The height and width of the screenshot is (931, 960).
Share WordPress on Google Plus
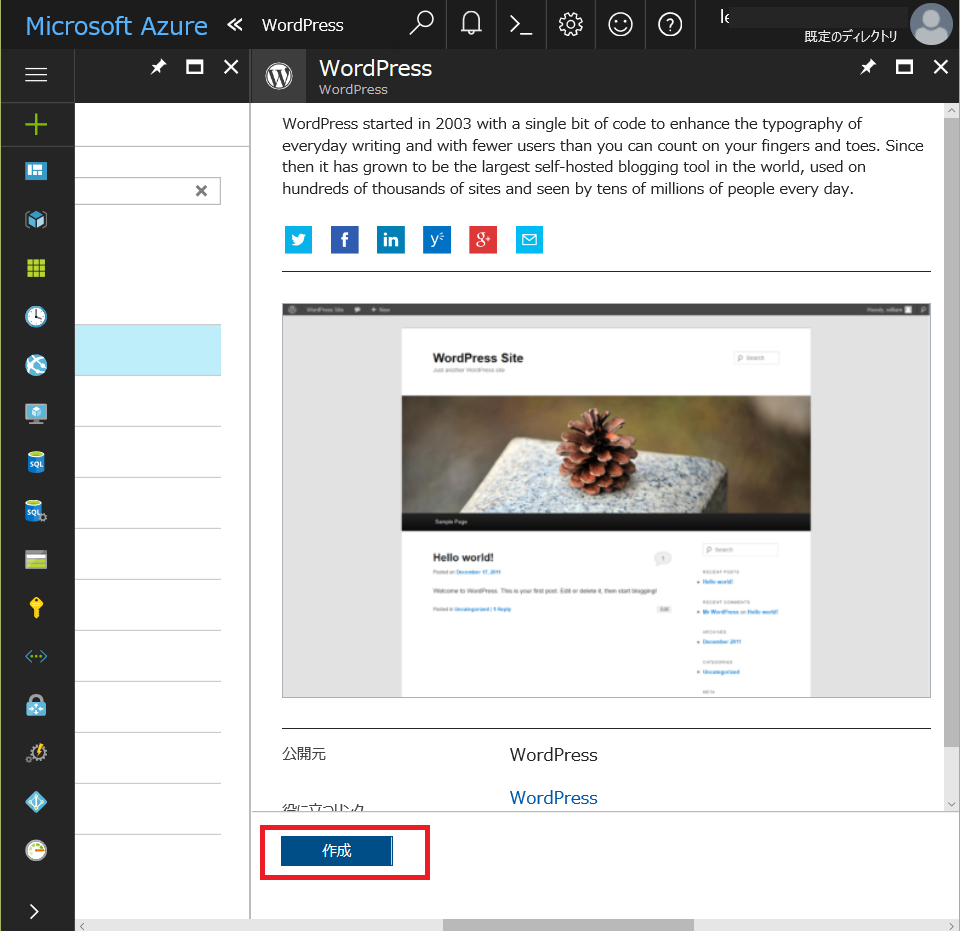coord(483,239)
